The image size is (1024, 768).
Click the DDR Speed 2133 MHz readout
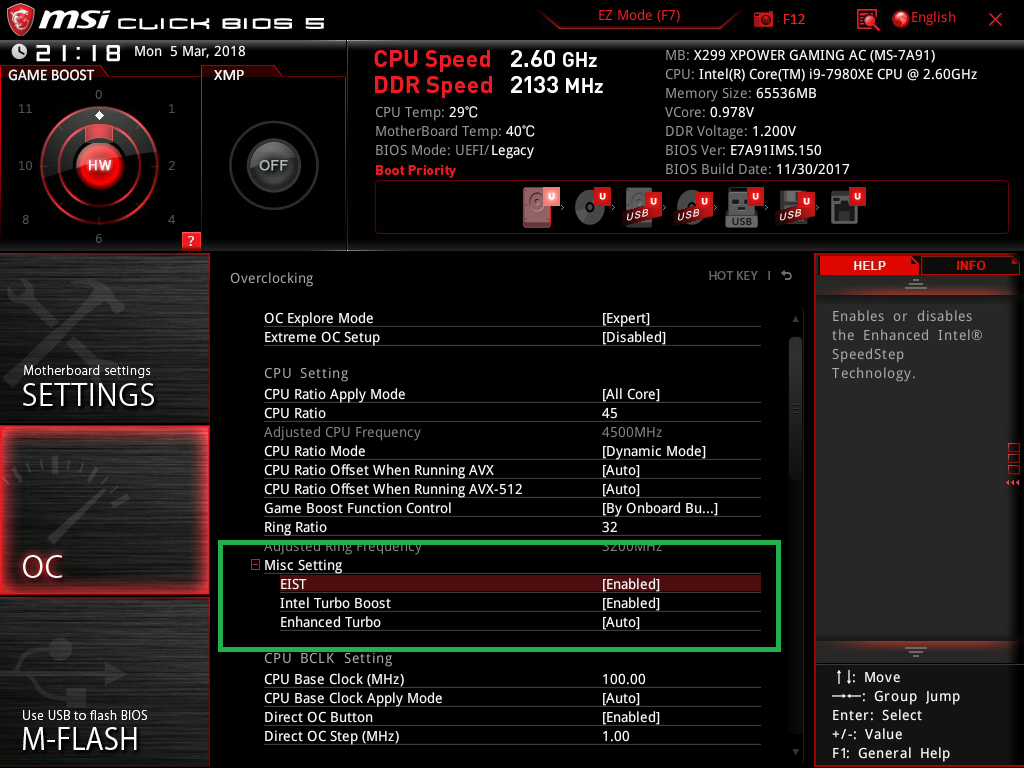[x=488, y=85]
